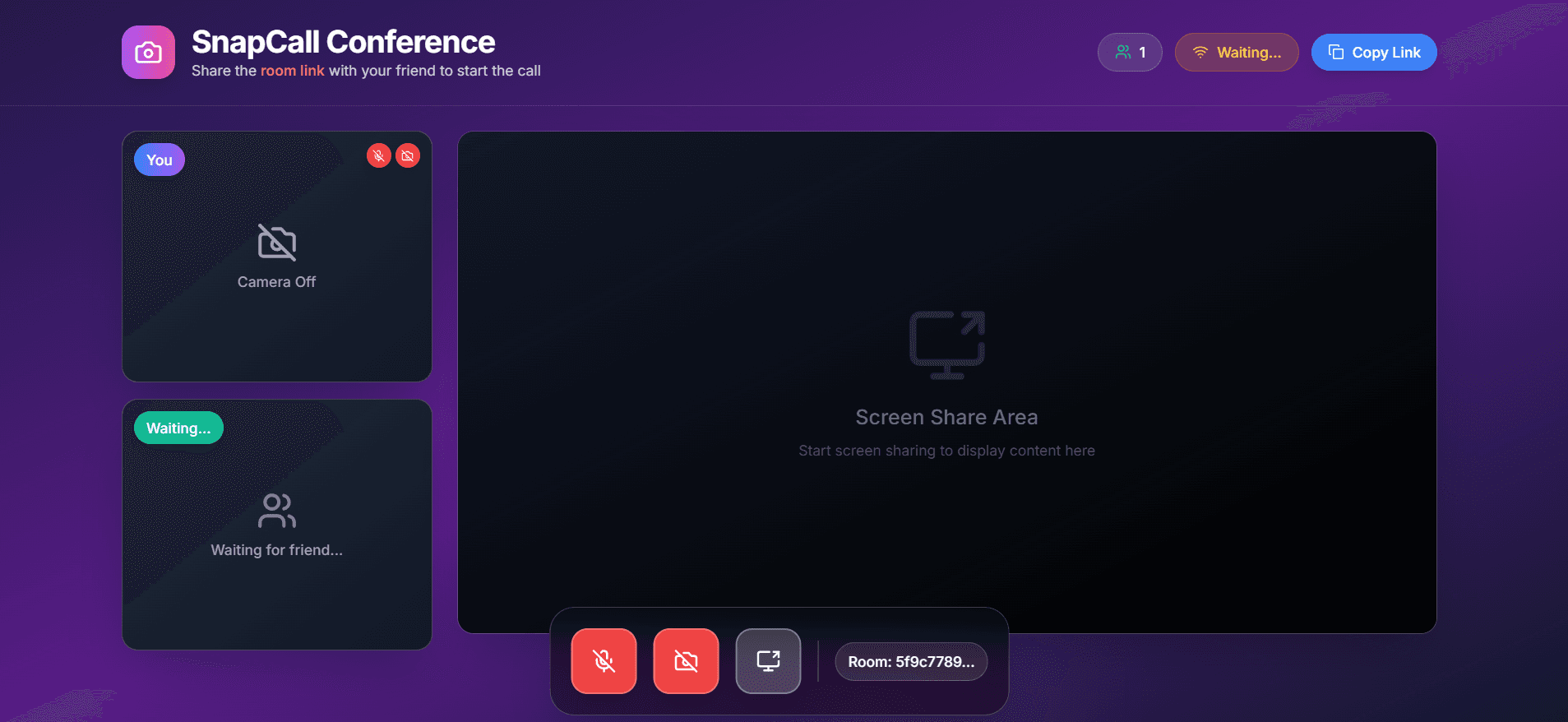Click the Waiting for friend people icon
This screenshot has height=722, width=1568.
click(277, 511)
